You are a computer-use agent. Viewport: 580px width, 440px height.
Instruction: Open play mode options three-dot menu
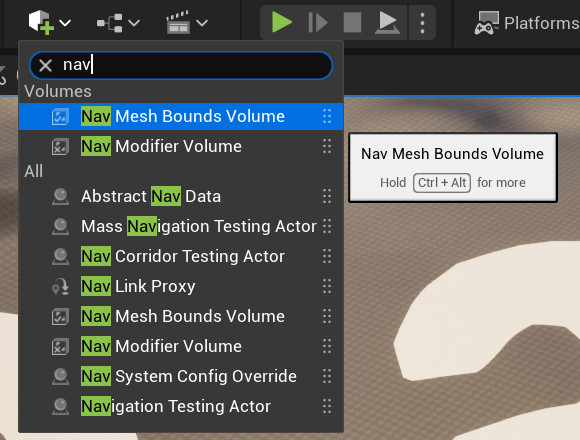coord(422,23)
